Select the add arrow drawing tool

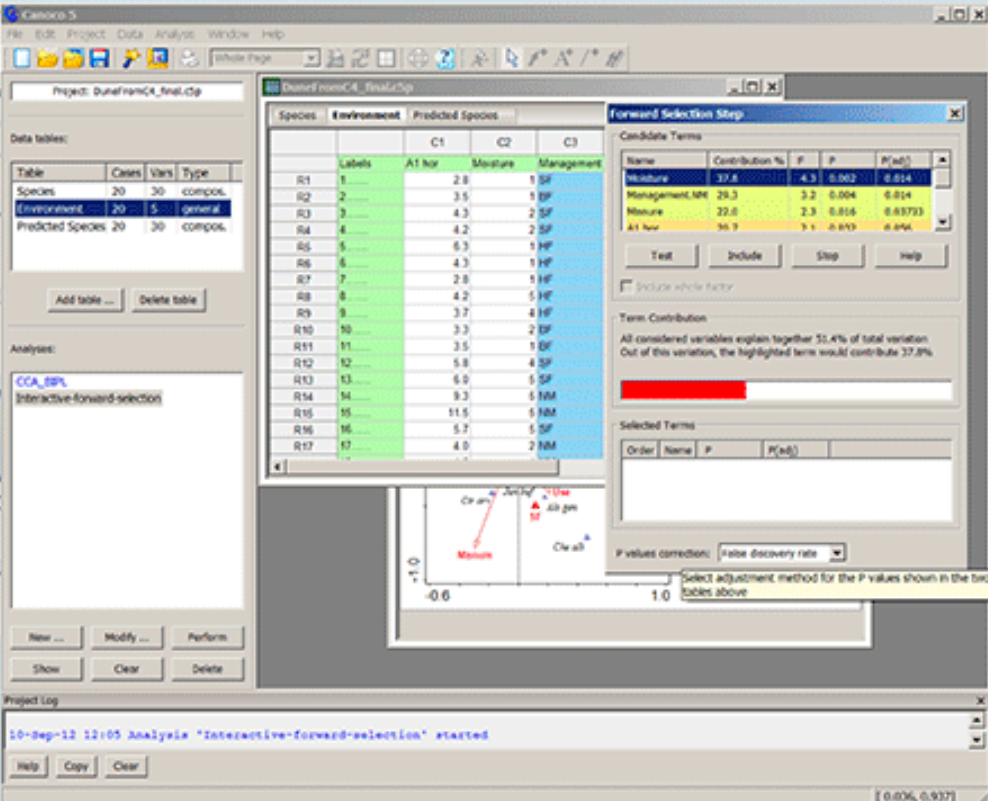coord(537,58)
